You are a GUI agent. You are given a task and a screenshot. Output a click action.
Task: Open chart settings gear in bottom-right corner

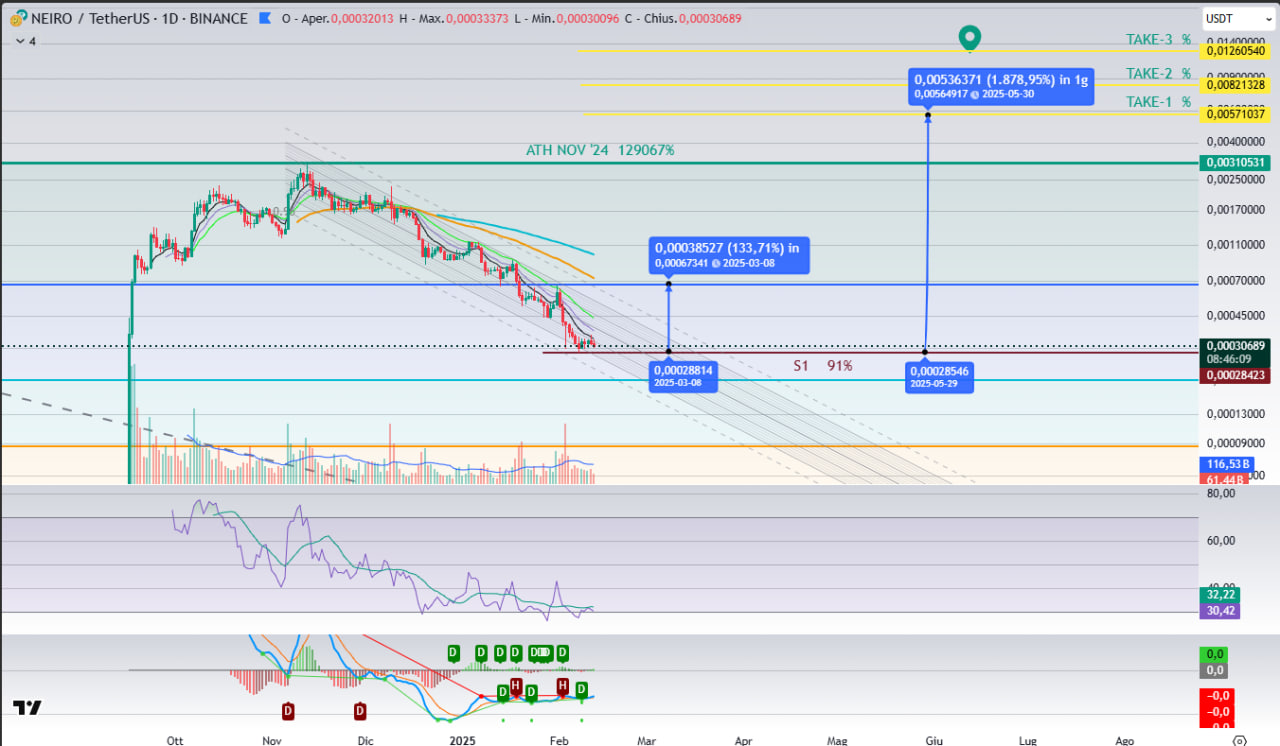click(1239, 740)
